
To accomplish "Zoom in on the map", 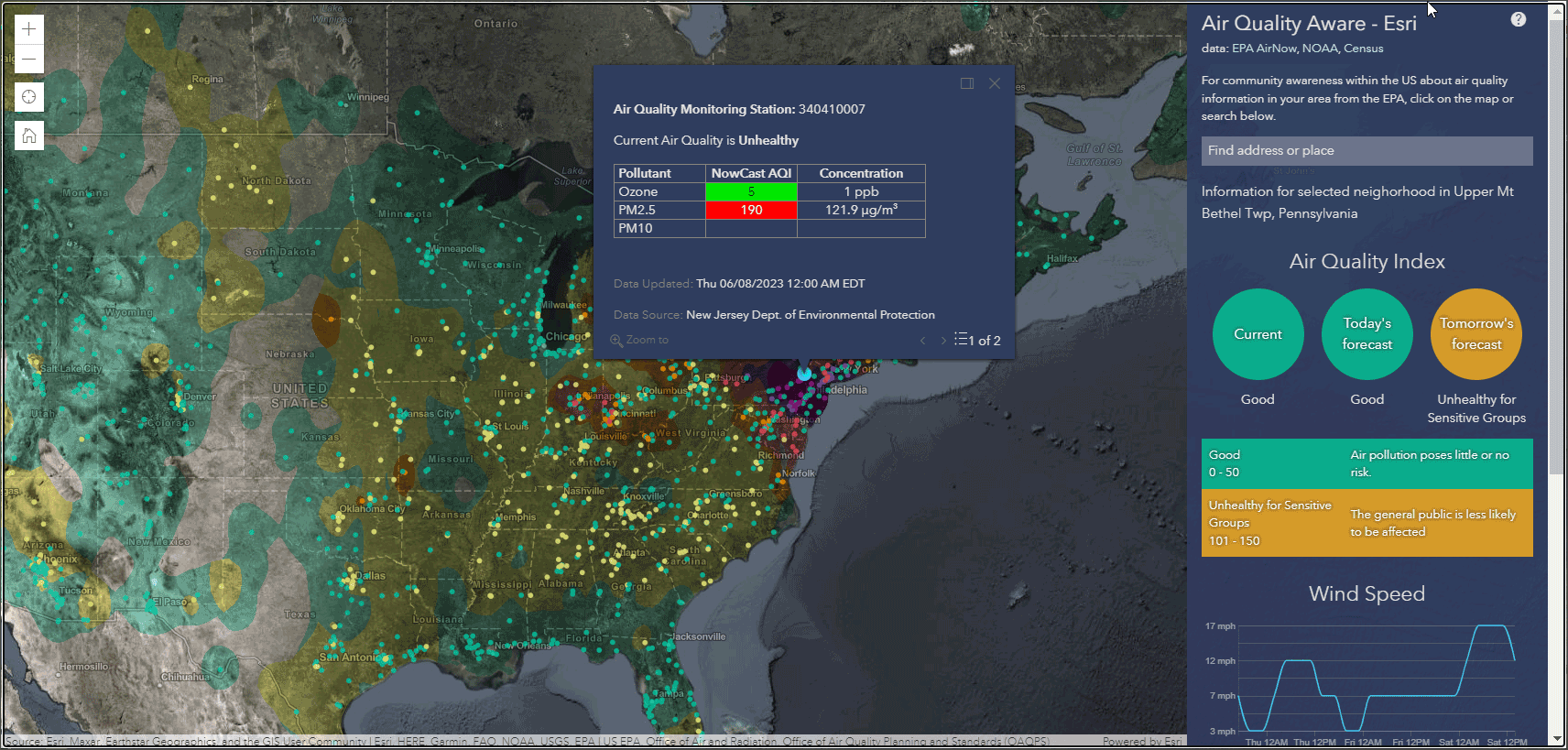I will (29, 29).
